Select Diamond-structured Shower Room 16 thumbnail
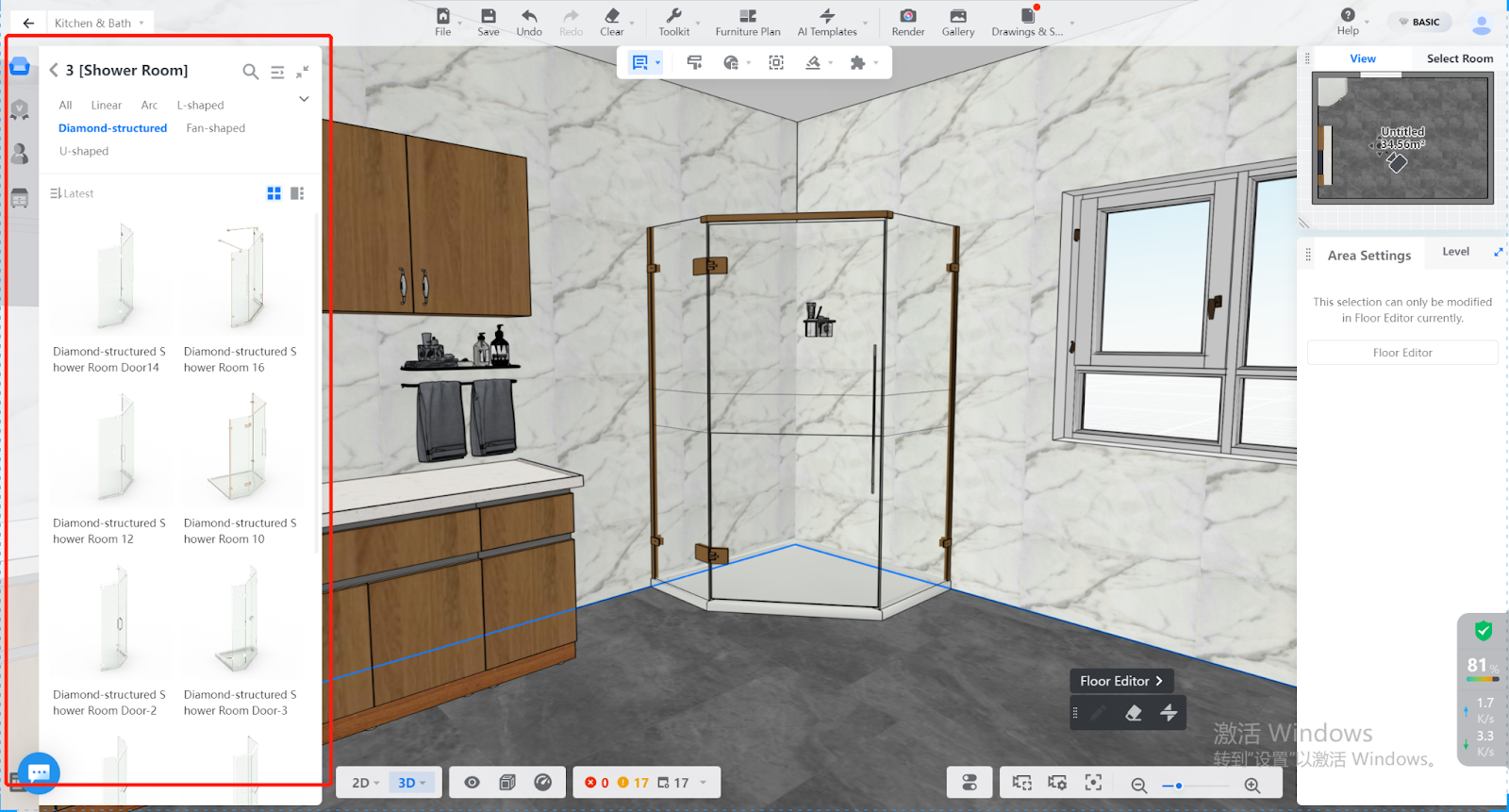1509x812 pixels. point(244,277)
